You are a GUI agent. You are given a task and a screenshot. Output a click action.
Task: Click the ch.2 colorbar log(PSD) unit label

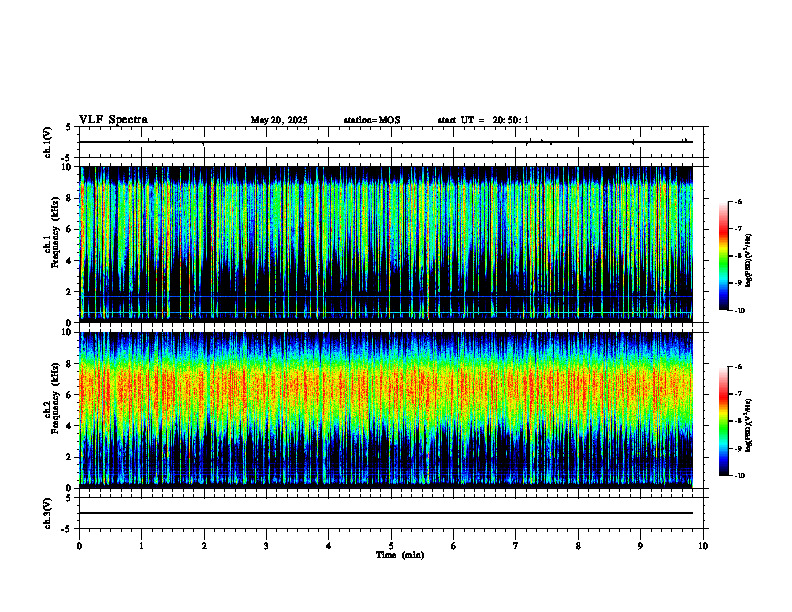click(750, 425)
